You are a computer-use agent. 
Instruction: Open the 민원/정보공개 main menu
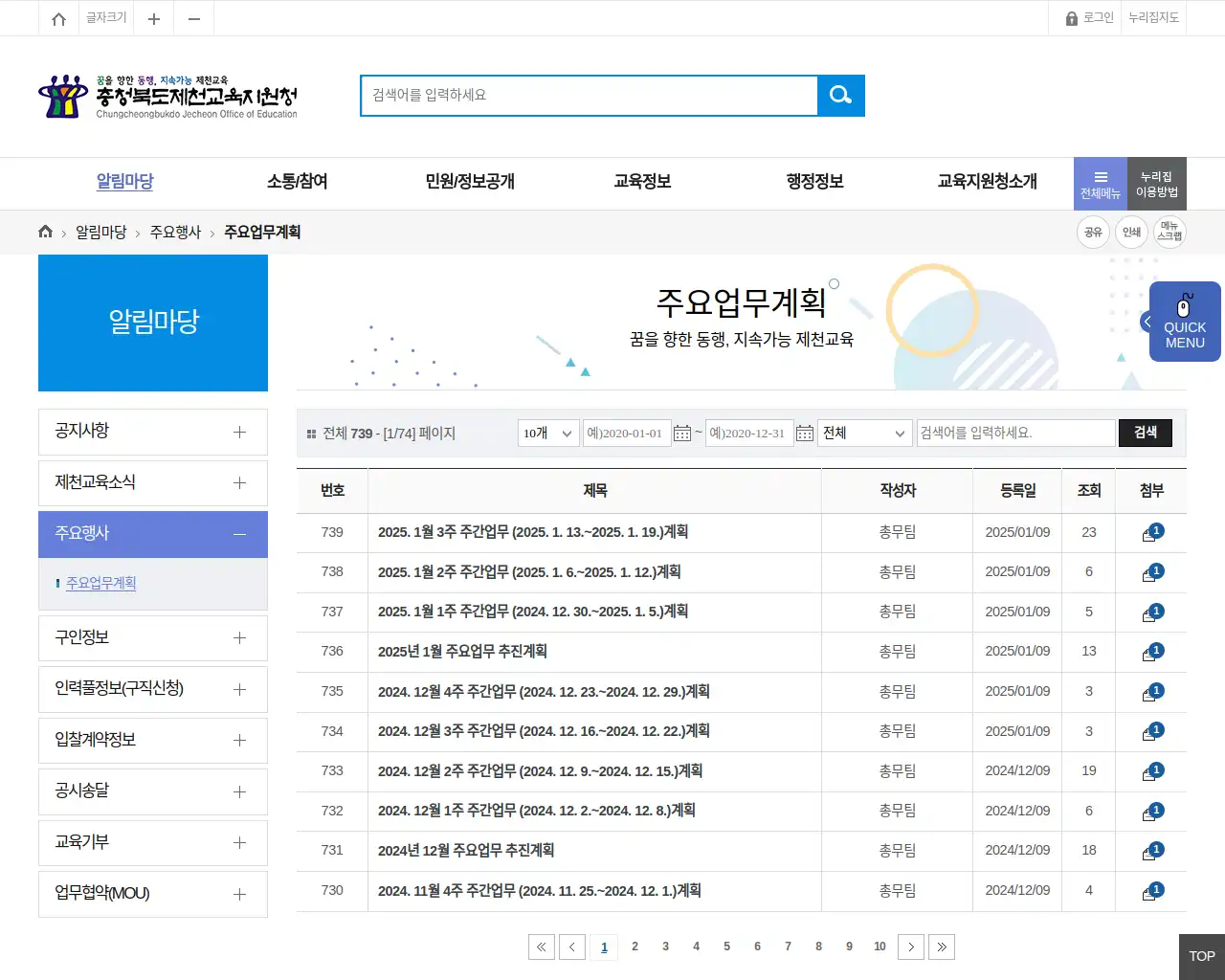point(470,182)
